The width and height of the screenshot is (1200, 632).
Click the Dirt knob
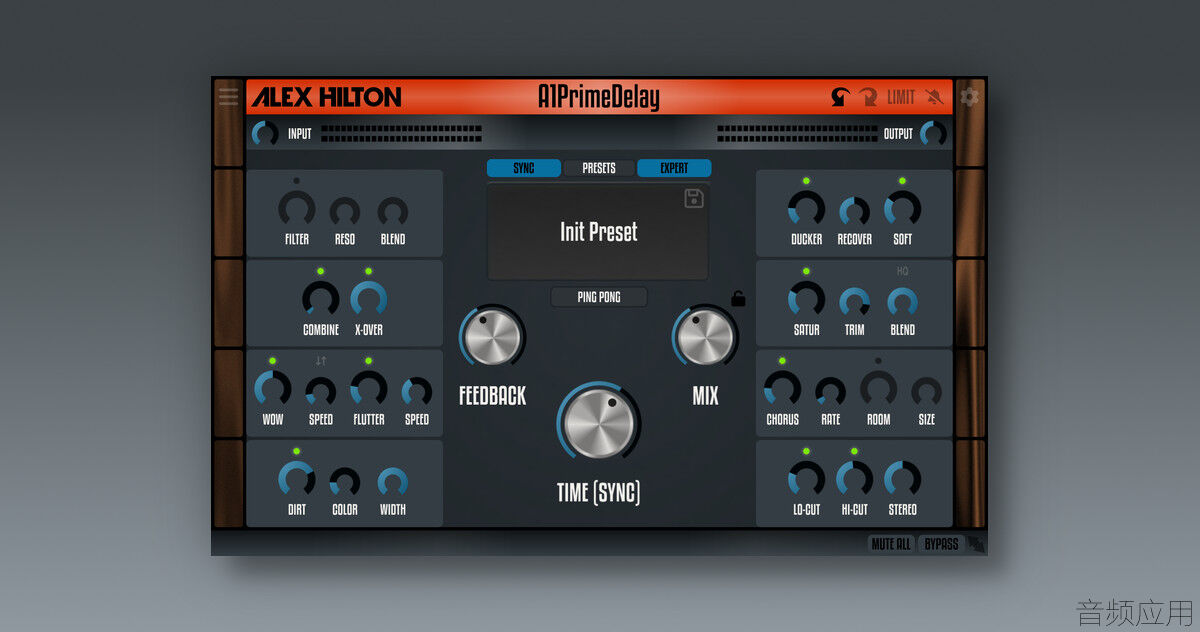tap(296, 480)
